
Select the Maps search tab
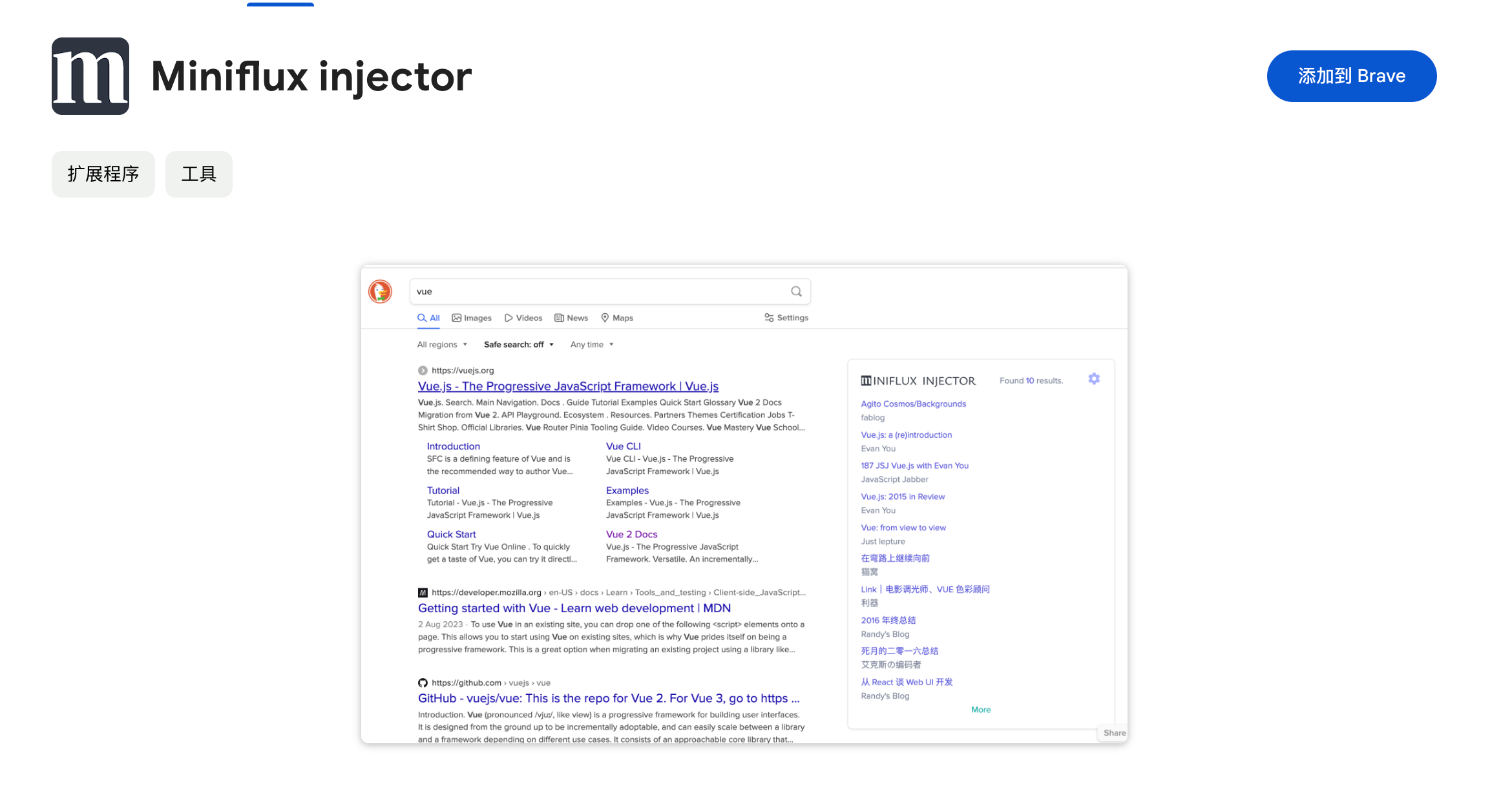tap(617, 318)
